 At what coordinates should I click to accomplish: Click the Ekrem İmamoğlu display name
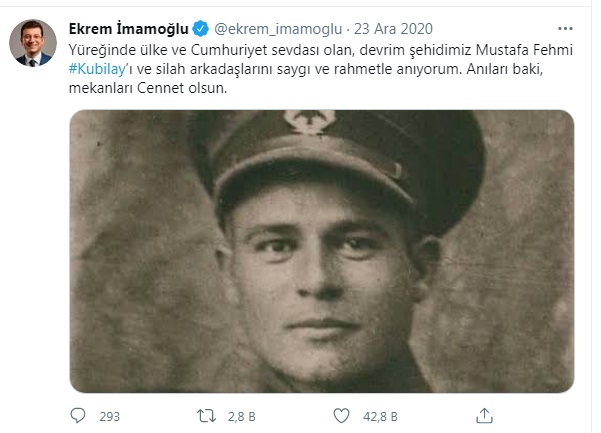click(x=128, y=29)
